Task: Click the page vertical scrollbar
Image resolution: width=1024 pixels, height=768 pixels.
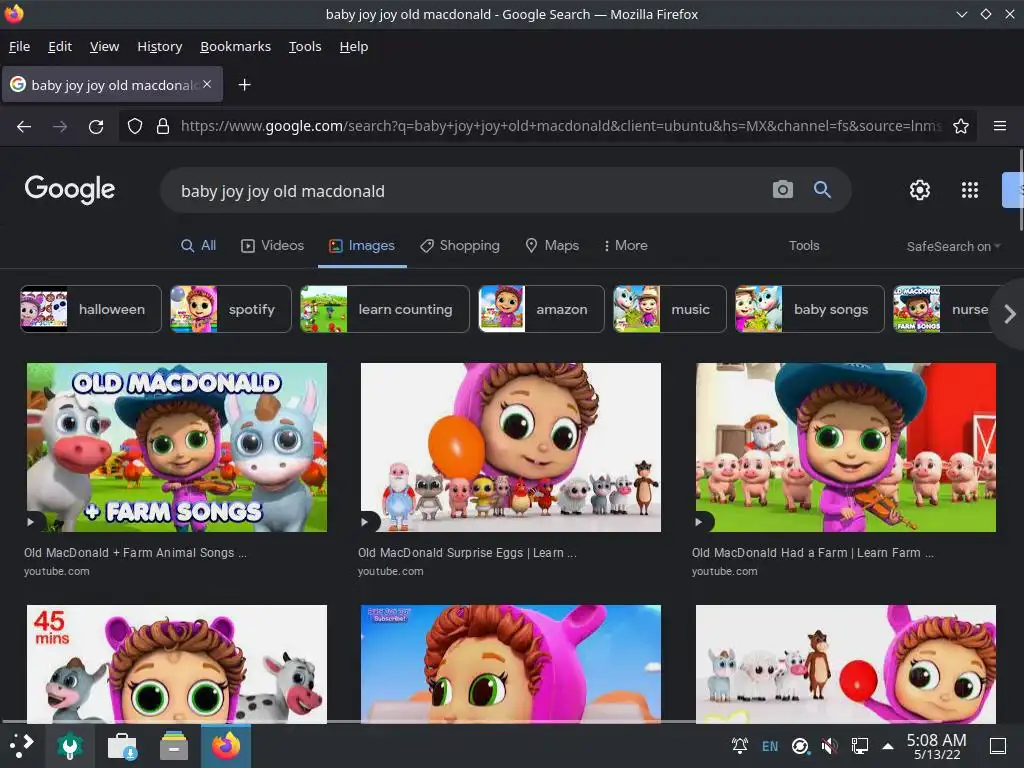Action: (1021, 189)
